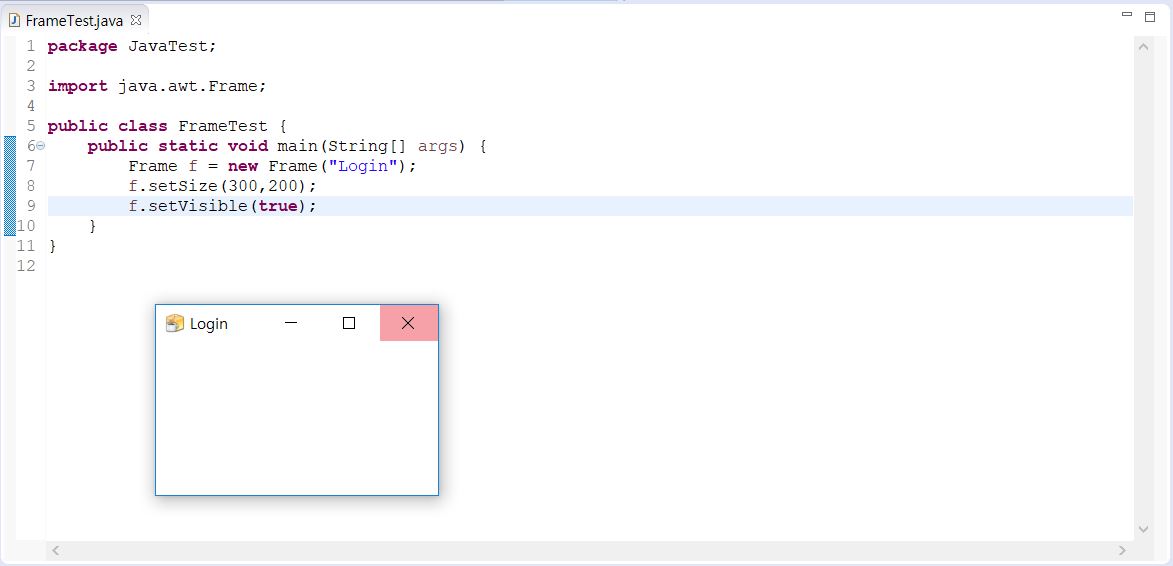Click line number 12 in the gutter
The width and height of the screenshot is (1173, 566).
pyautogui.click(x=25, y=266)
